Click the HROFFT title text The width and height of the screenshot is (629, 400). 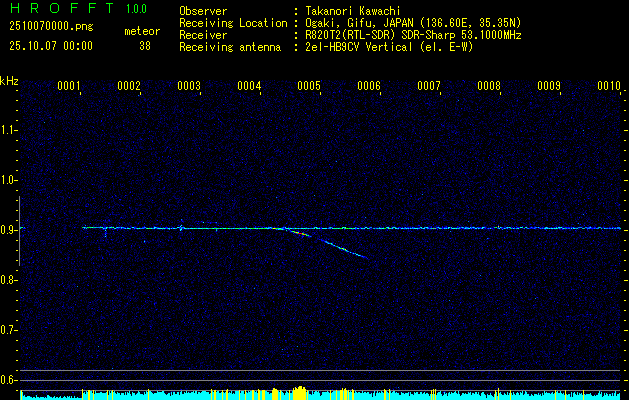click(62, 8)
